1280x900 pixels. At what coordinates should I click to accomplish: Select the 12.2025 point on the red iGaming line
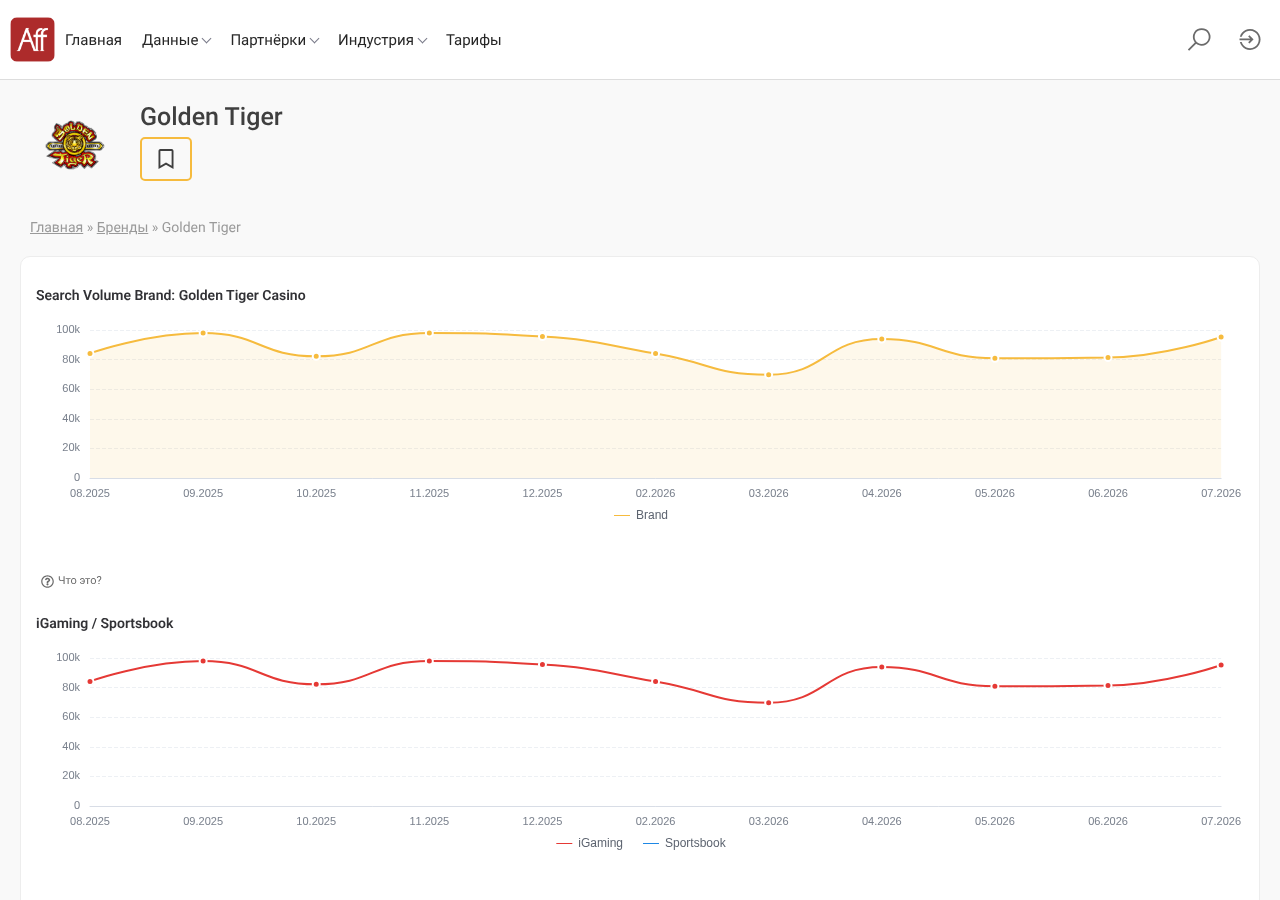tap(543, 664)
